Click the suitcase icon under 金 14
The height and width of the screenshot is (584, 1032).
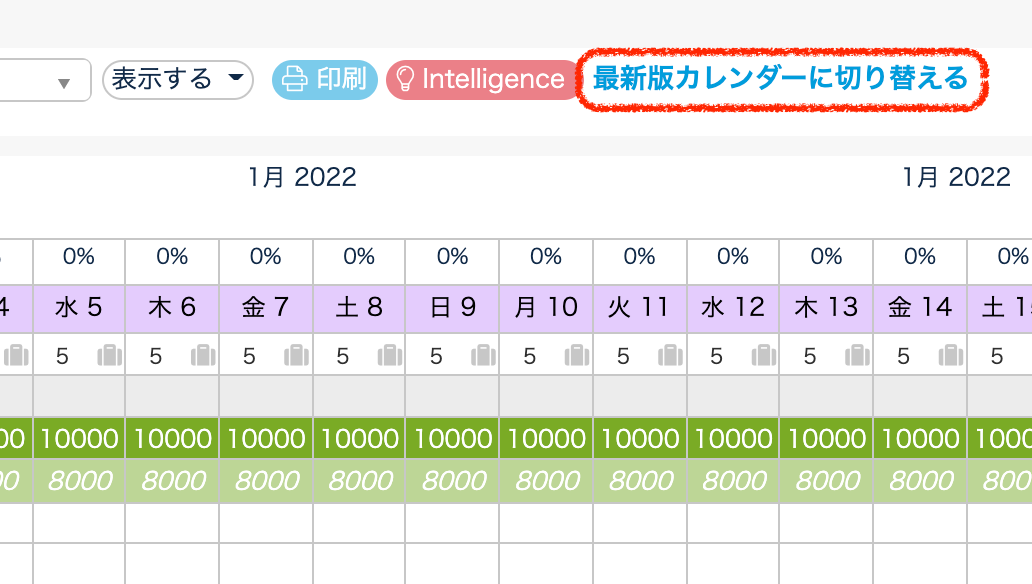(x=950, y=356)
